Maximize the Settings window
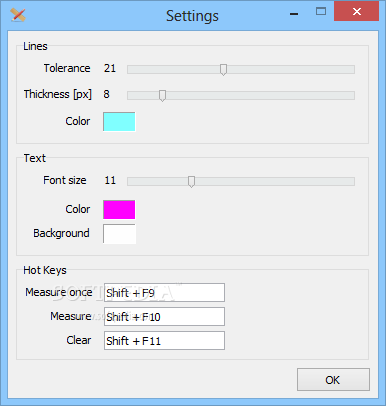 pos(321,12)
